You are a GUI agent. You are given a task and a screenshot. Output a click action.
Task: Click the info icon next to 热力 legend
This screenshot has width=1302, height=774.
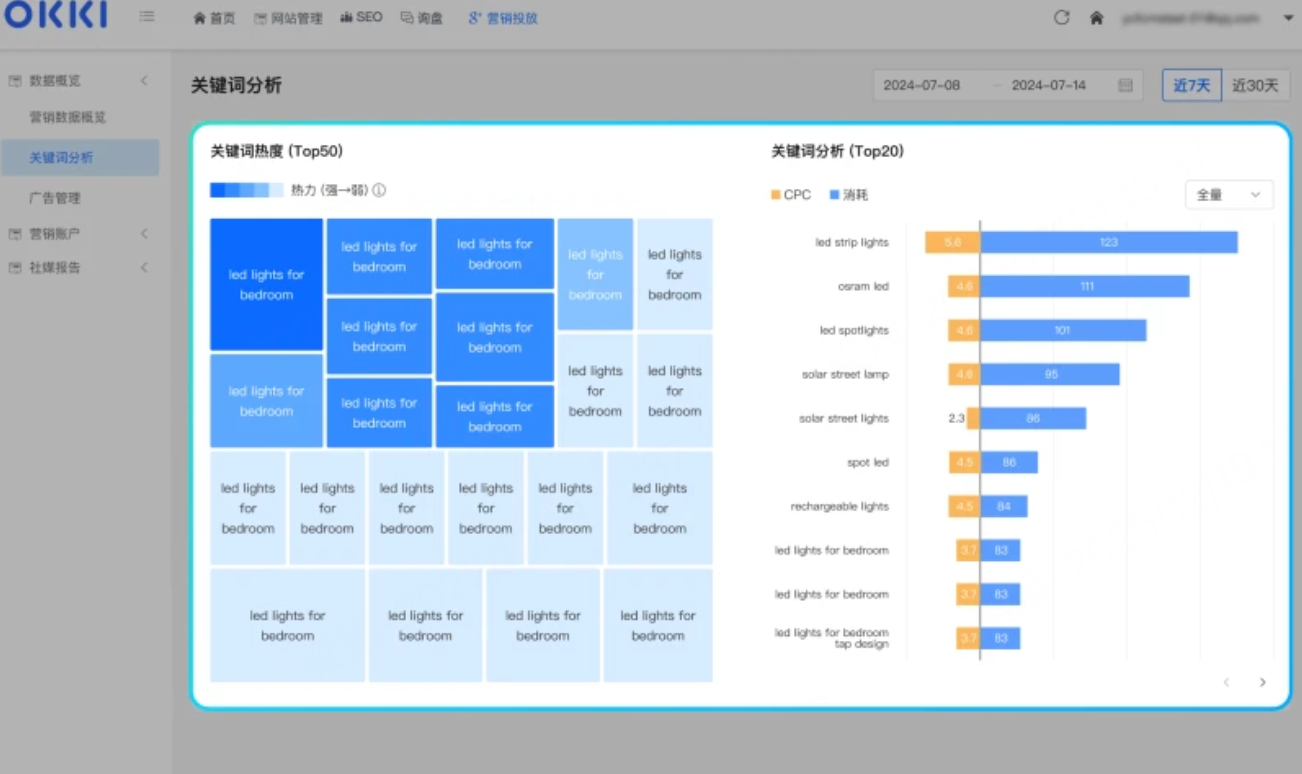point(379,190)
